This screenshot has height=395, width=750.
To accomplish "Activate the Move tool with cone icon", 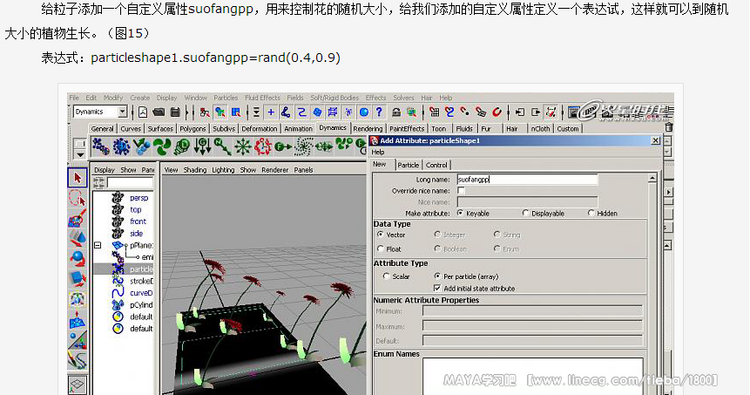I will (77, 238).
